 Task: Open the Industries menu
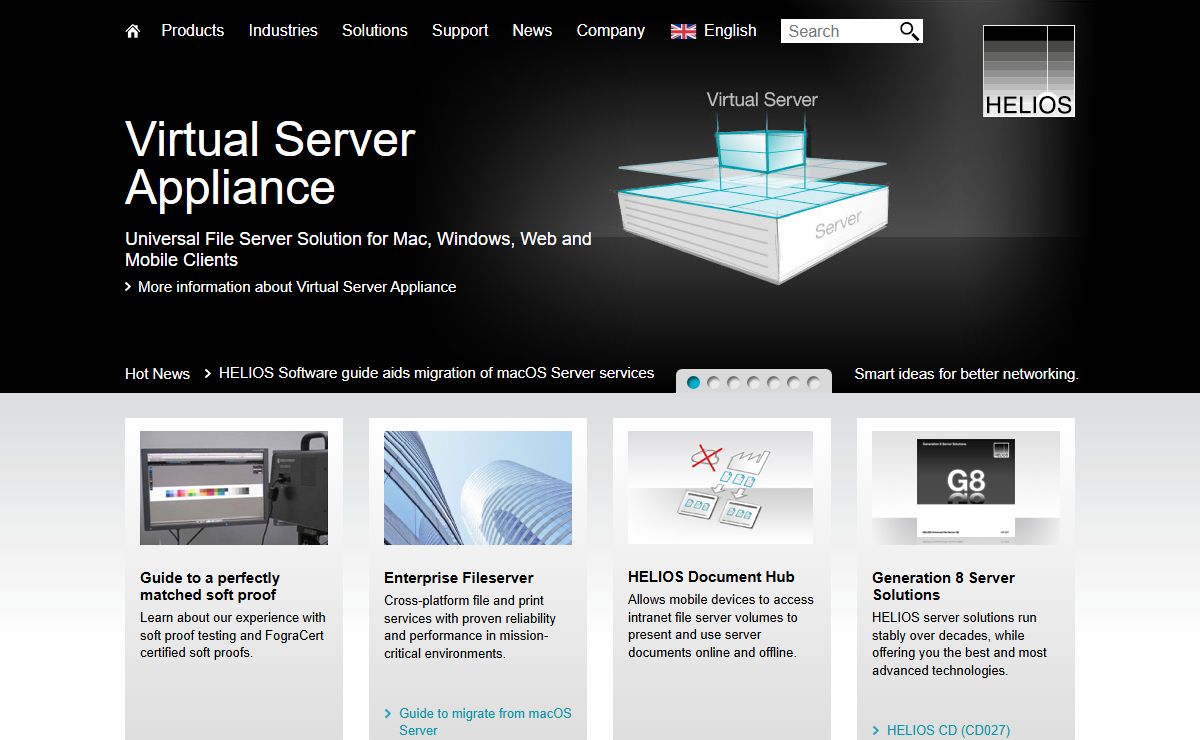283,31
